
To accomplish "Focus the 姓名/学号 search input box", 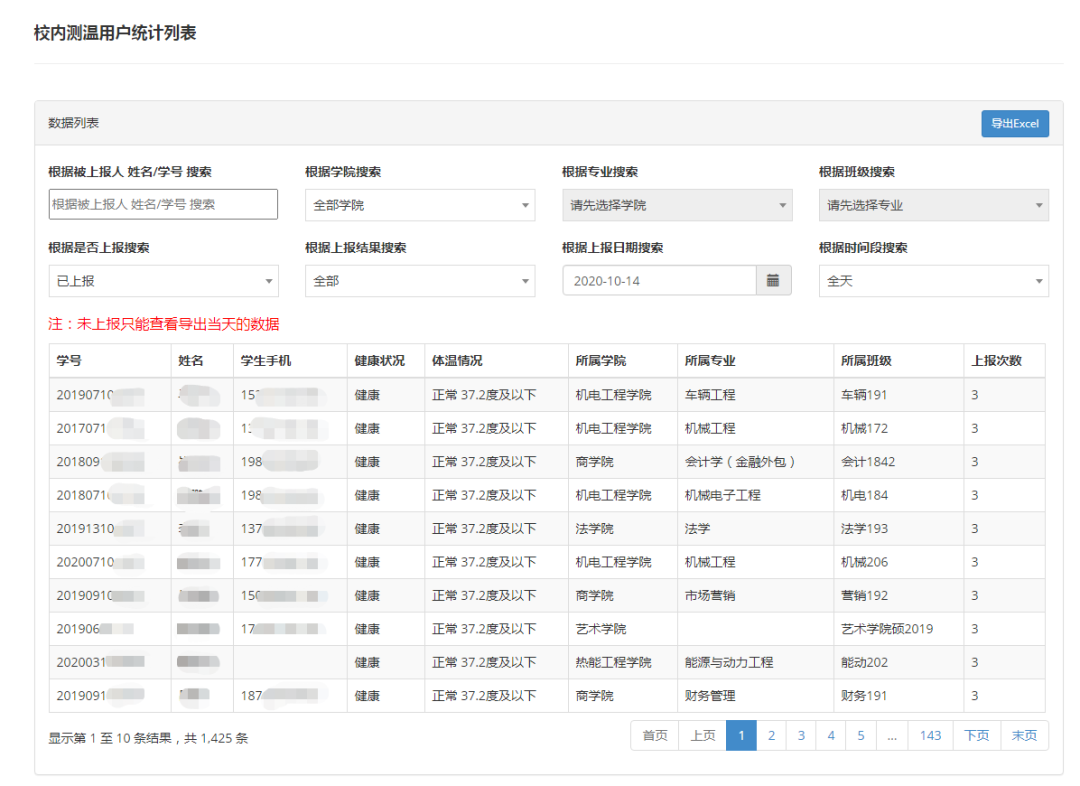I will coord(163,205).
